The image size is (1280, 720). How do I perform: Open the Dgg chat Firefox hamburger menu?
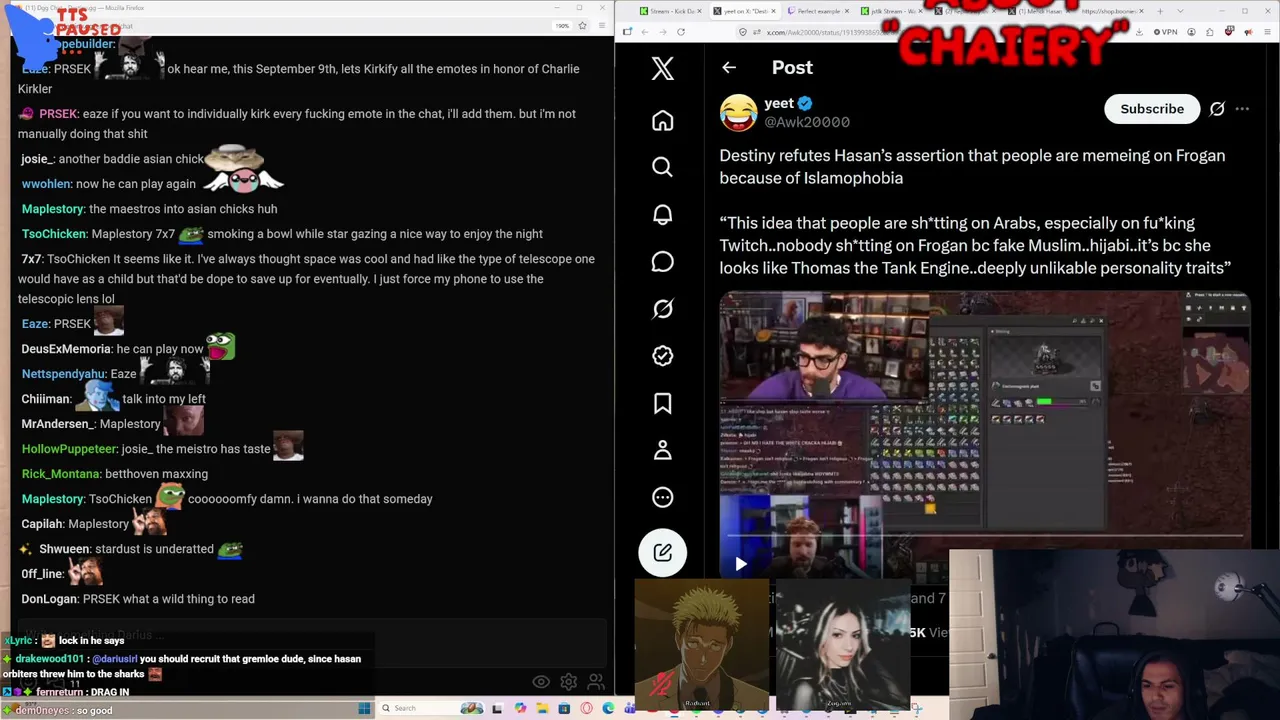tap(602, 25)
